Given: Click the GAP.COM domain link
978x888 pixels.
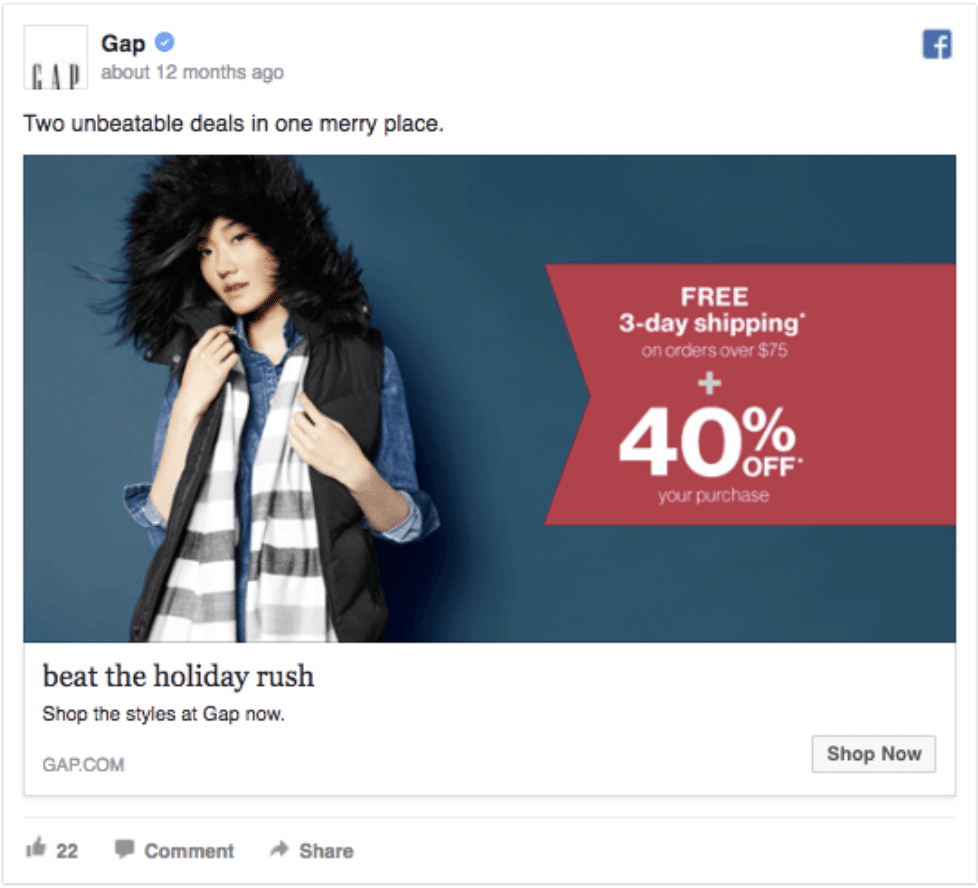Looking at the screenshot, I should point(83,765).
